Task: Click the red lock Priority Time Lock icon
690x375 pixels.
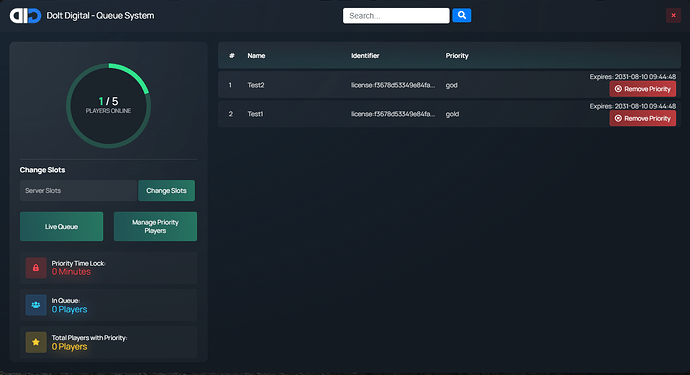Action: click(x=36, y=268)
